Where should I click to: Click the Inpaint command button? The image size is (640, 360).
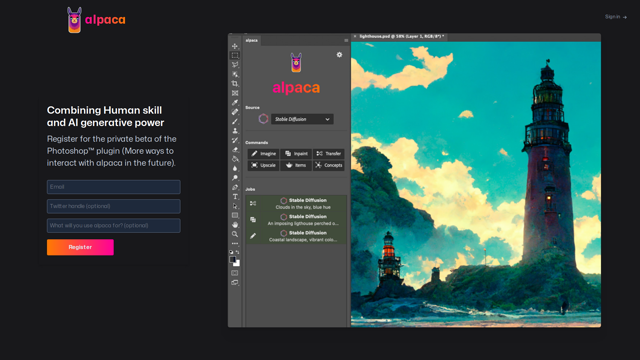296,153
